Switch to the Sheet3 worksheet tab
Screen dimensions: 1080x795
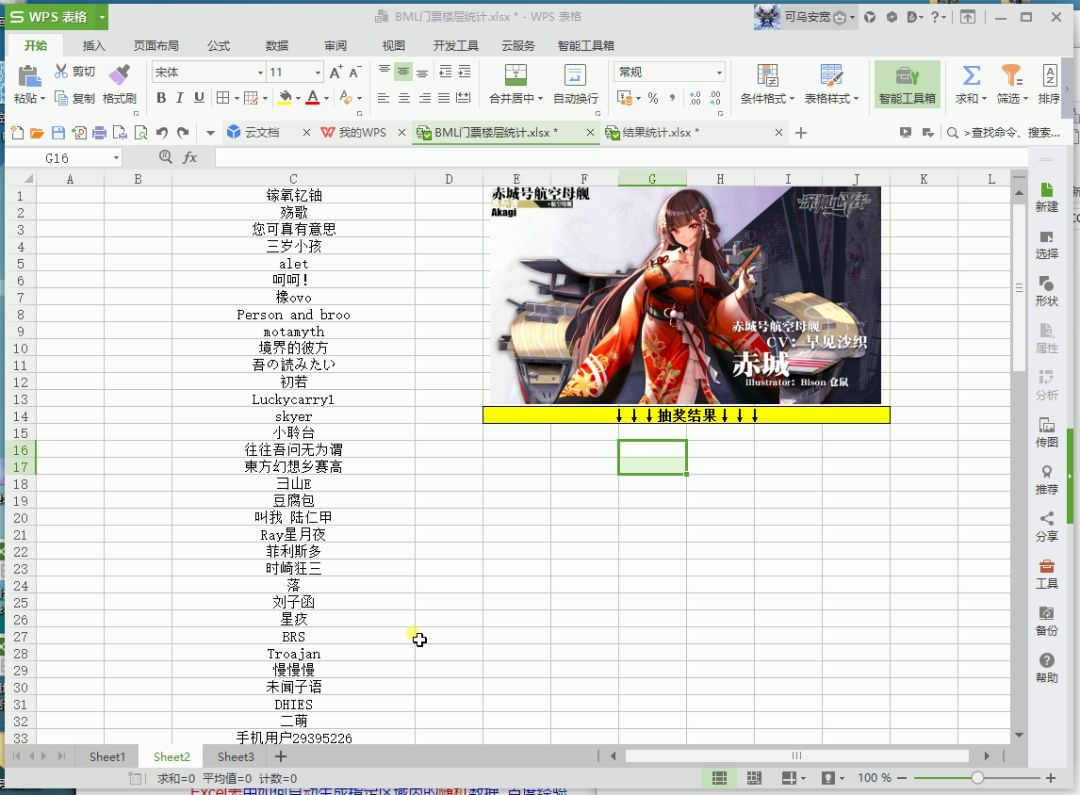coord(236,757)
